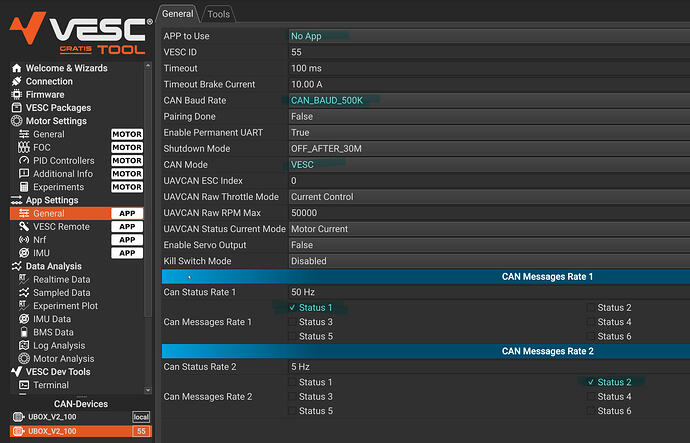Click the BMS Data battery icon

pos(24,332)
